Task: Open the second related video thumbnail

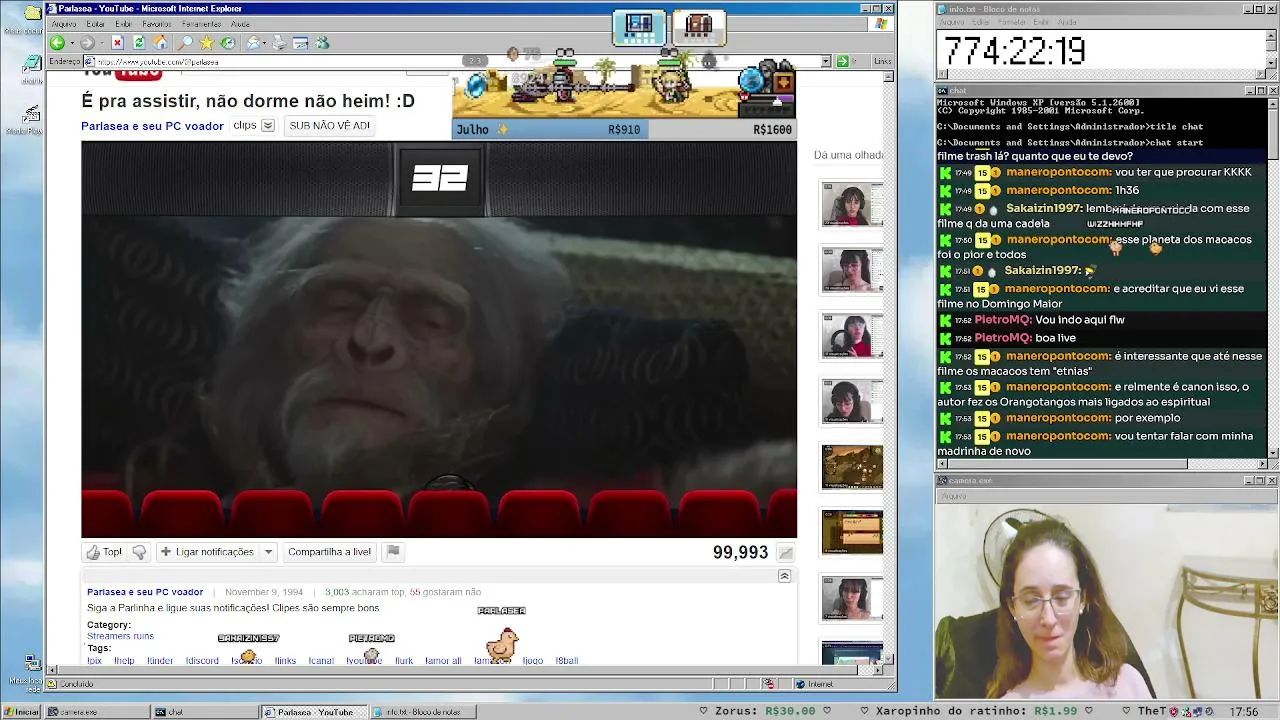Action: 852,270
